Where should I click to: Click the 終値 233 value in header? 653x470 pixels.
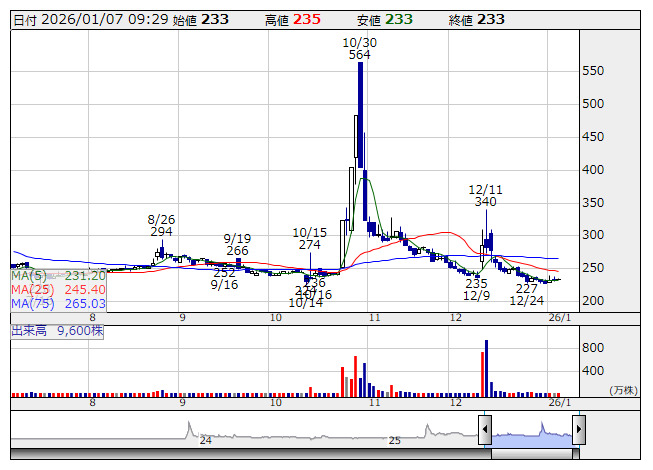[x=491, y=19]
